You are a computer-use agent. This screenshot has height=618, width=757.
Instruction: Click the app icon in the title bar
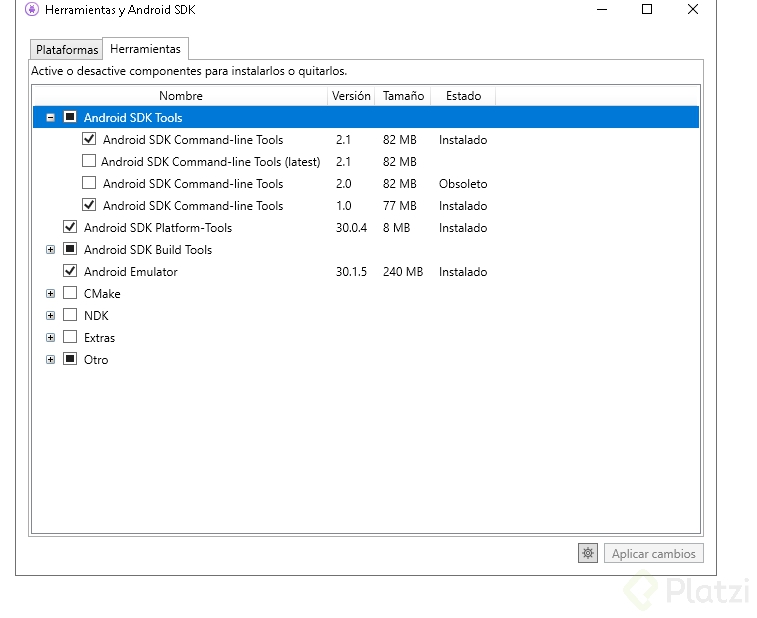[x=32, y=9]
